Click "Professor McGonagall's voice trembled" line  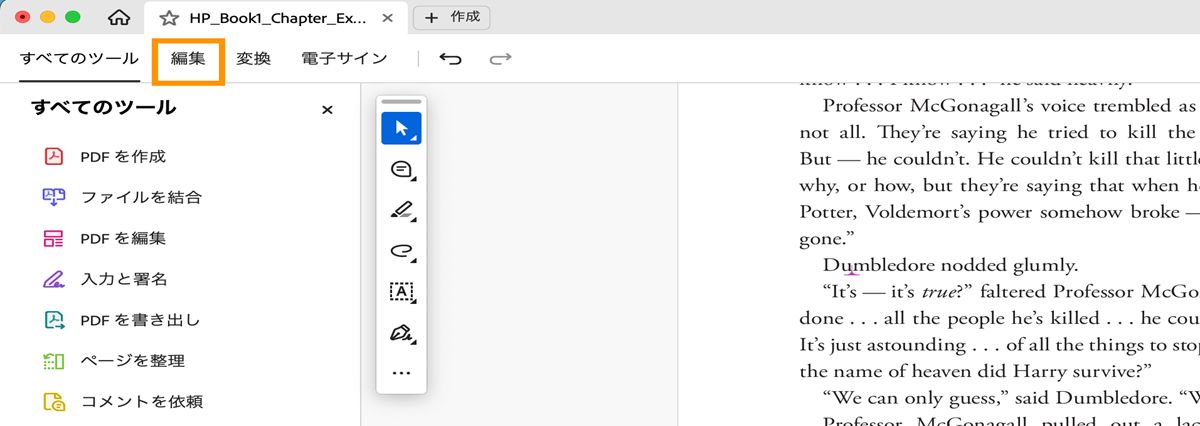1010,105
